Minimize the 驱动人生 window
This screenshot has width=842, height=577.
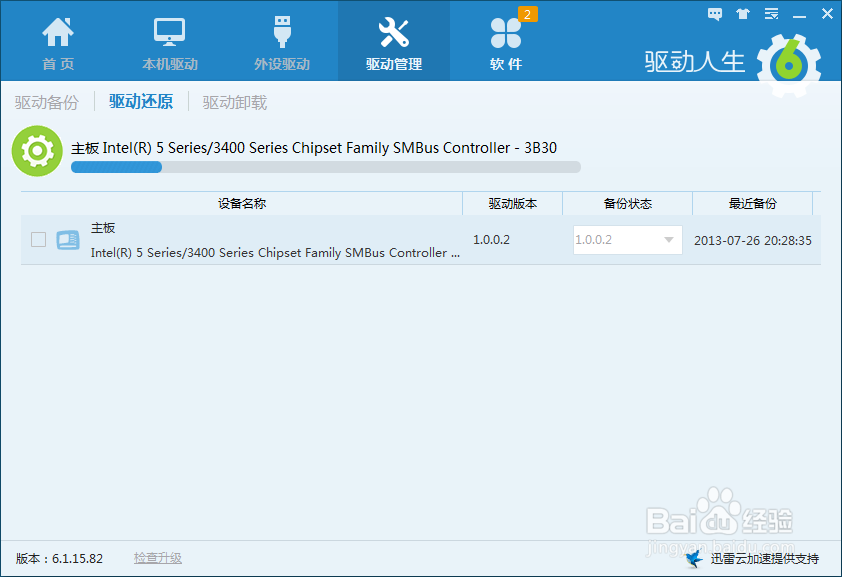pyautogui.click(x=800, y=15)
